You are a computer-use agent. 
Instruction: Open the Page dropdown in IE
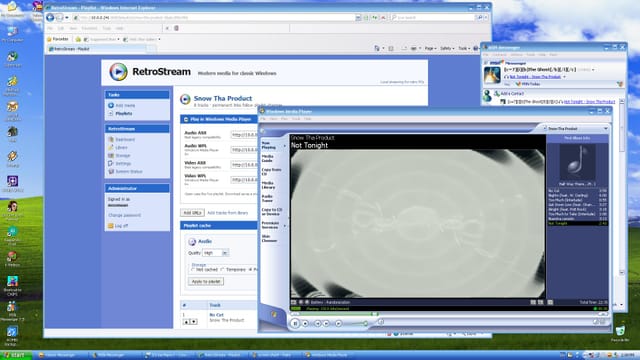point(431,48)
